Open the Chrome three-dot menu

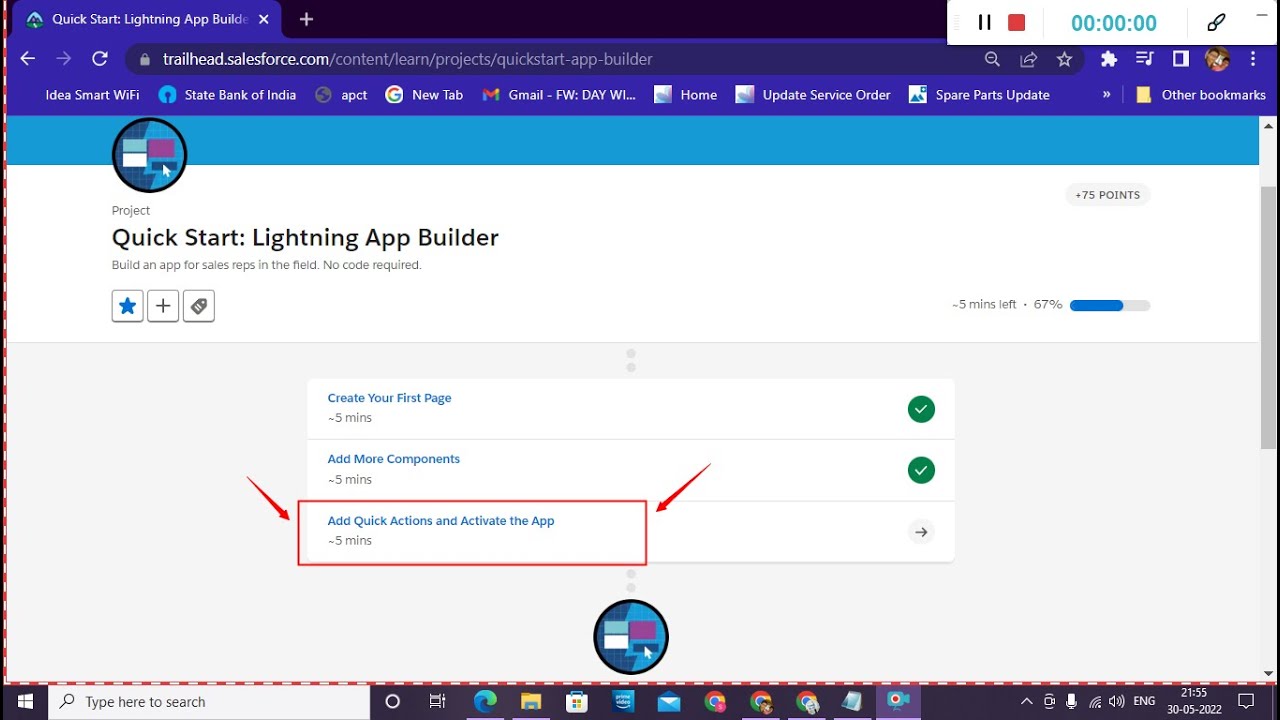[1253, 59]
